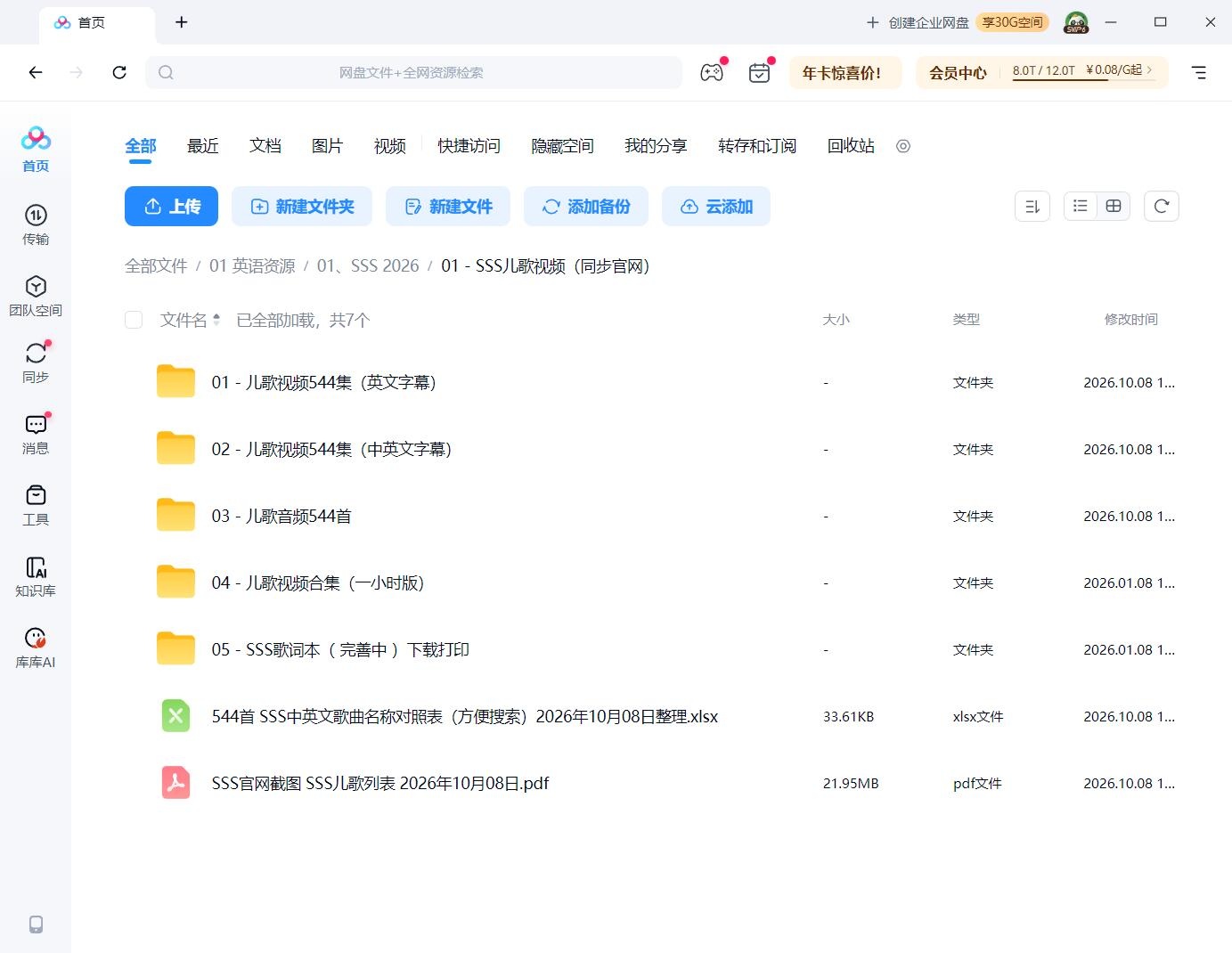Screen dimensions: 1232x953
Task: Sort by 文件名 column arrow
Action: (216, 320)
